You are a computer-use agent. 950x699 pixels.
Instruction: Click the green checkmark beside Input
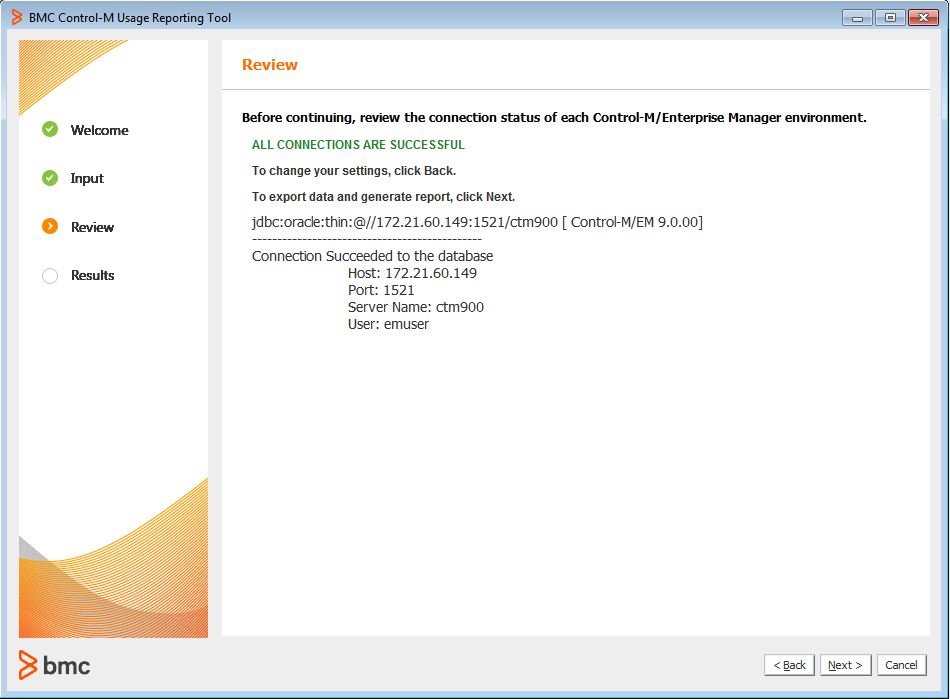[x=50, y=177]
